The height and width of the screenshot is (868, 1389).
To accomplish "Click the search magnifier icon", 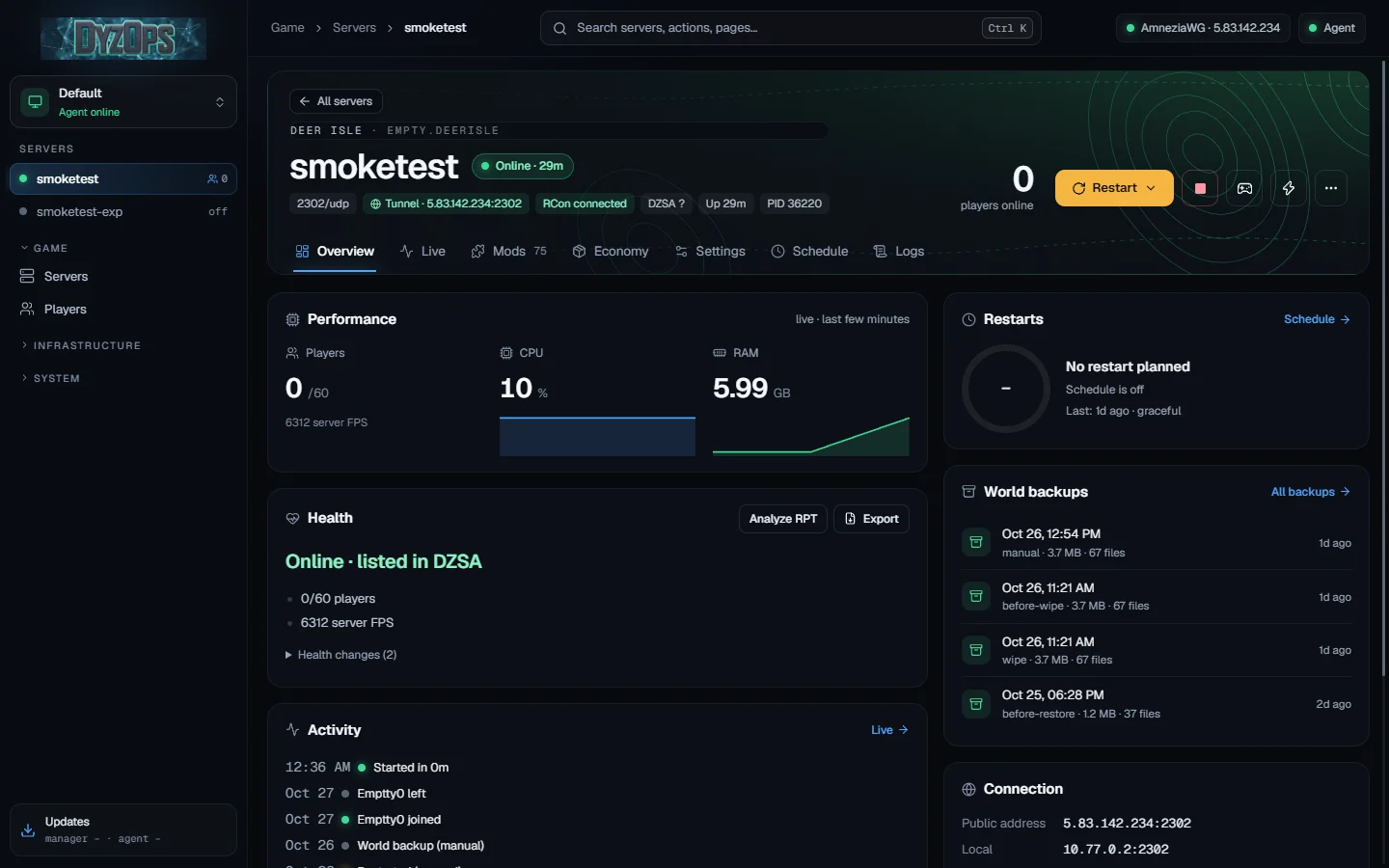I will (559, 28).
